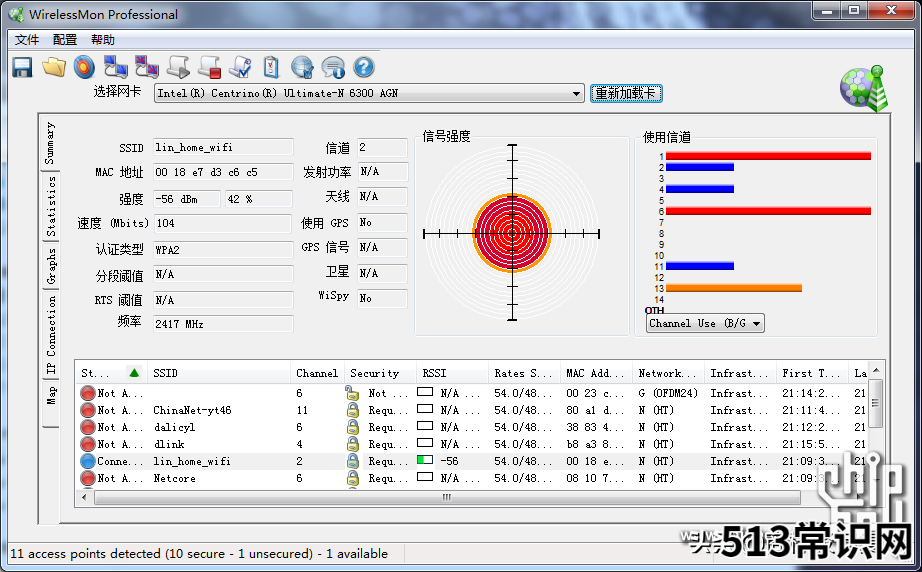Click the lock icon on the dlink row
This screenshot has width=922, height=572.
tap(352, 444)
